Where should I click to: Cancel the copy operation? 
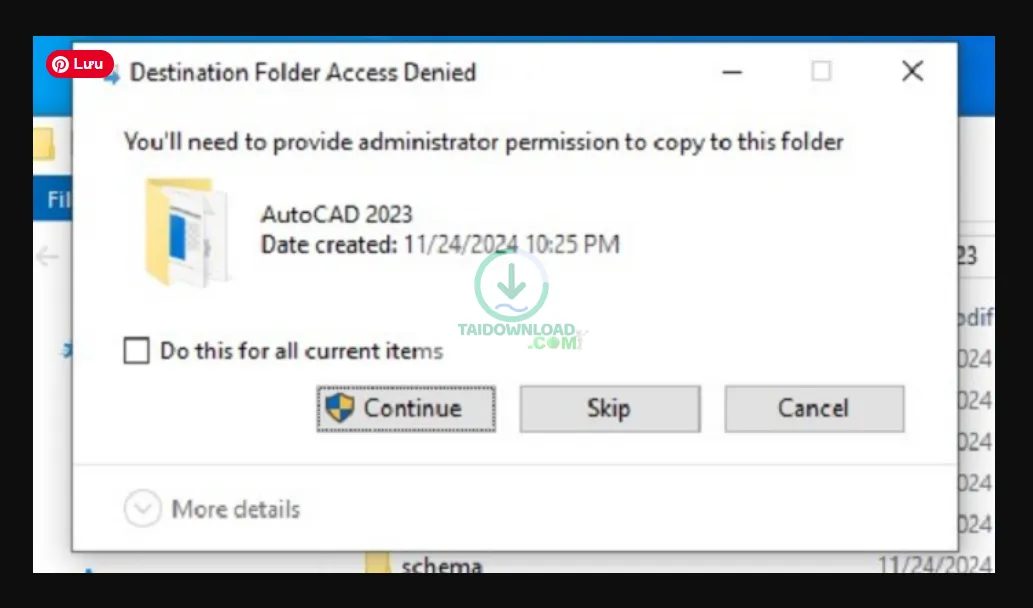click(813, 408)
